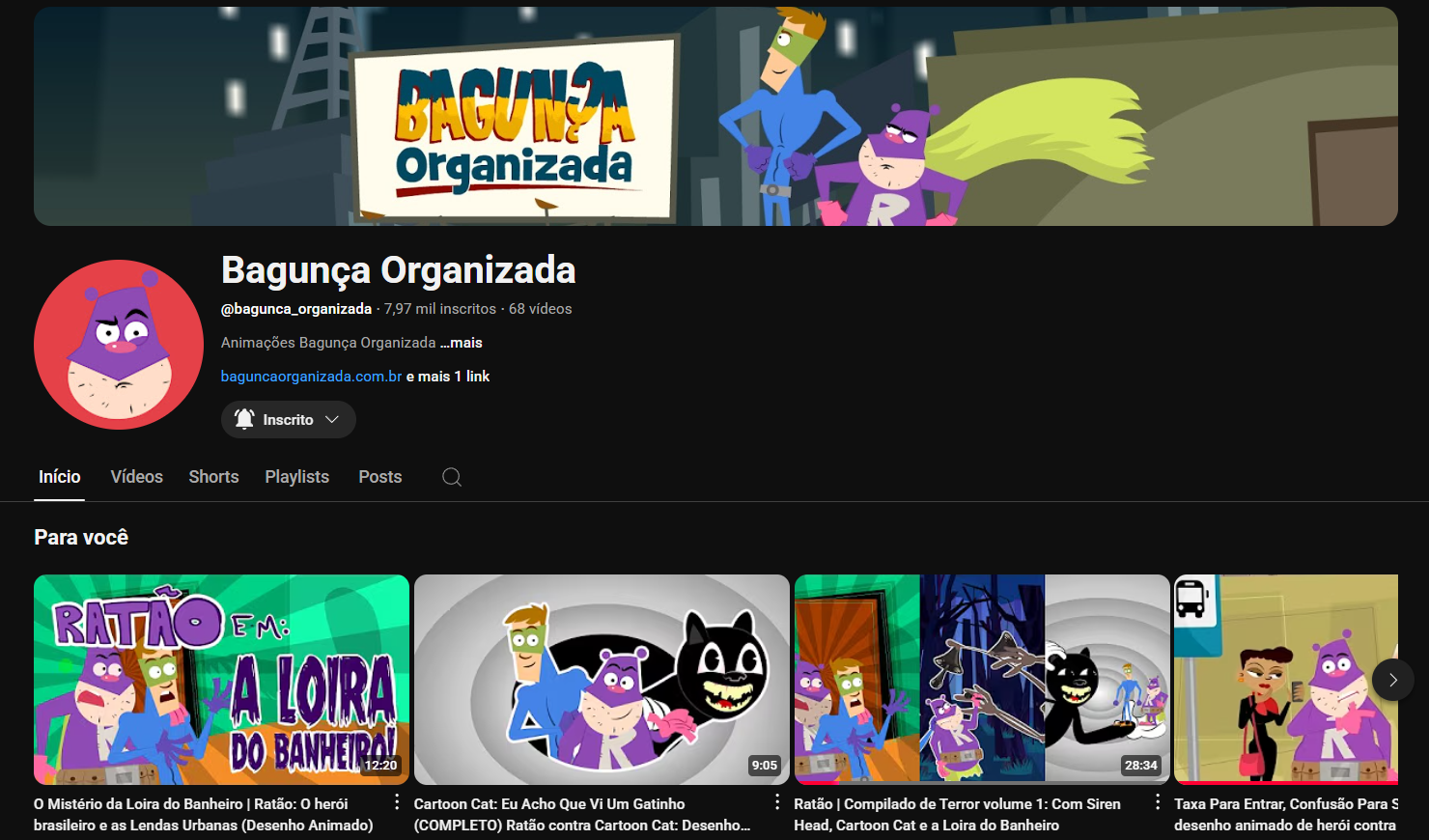Open the 28:34 terror compilation thumbnail
Screen dimensions: 1429x840
[981, 679]
